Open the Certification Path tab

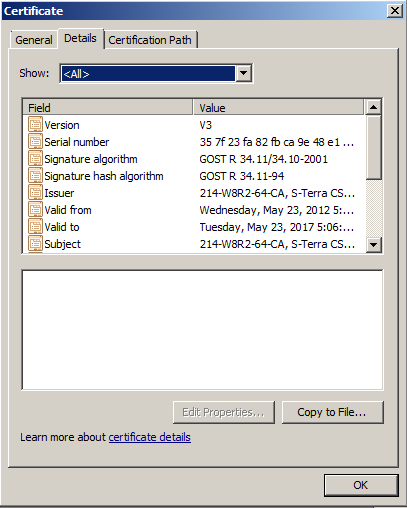click(x=150, y=40)
